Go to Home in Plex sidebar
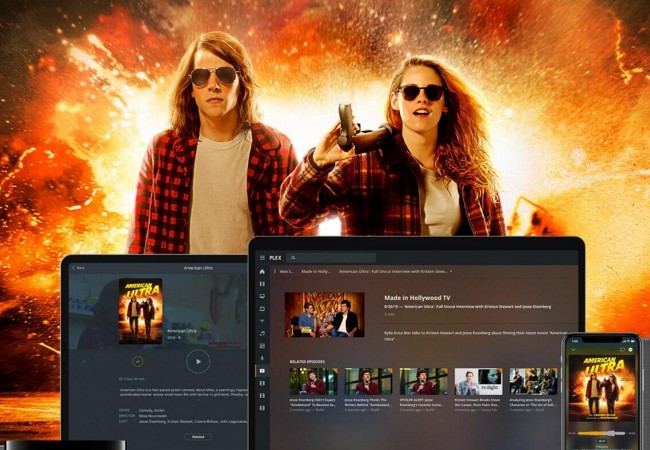 point(262,271)
